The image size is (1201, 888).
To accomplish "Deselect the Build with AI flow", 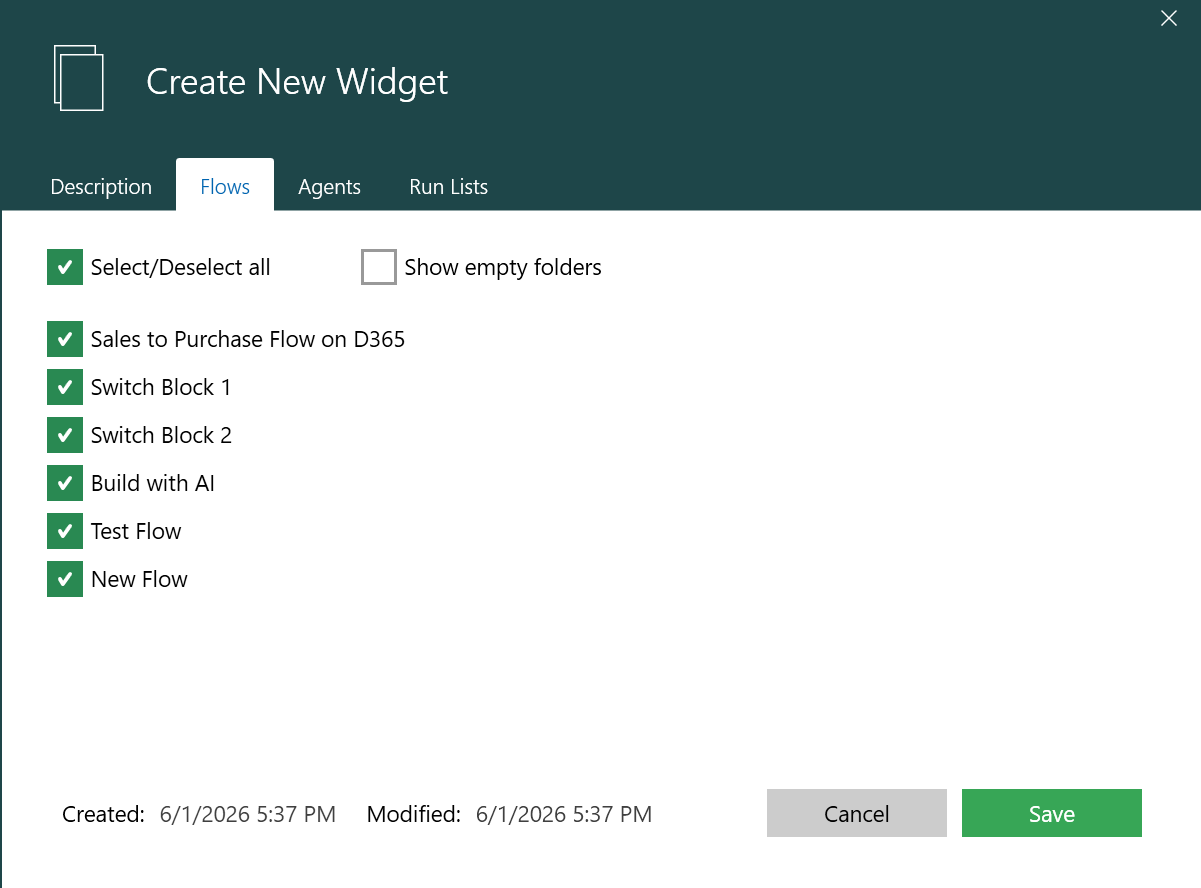I will [x=65, y=483].
